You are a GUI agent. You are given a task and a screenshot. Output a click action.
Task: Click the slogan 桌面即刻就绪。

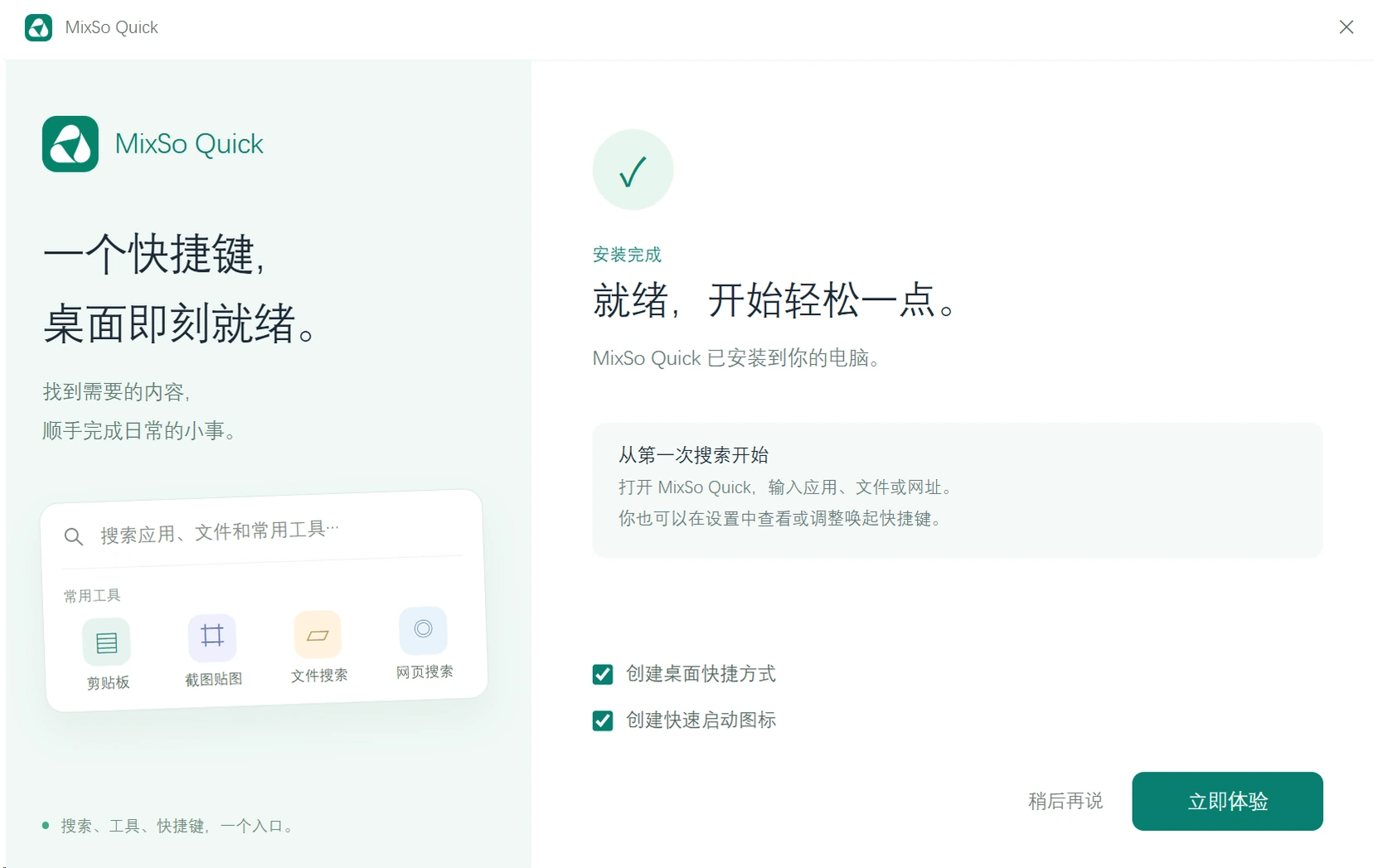coord(179,324)
